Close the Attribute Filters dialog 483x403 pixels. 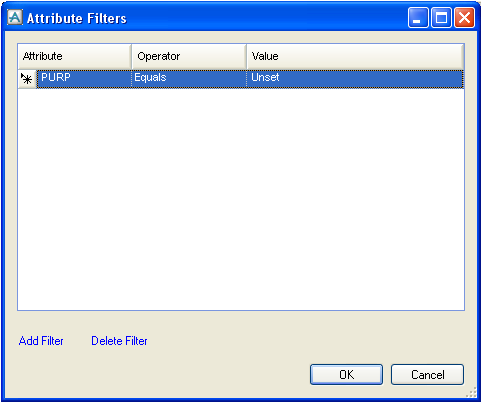[x=464, y=17]
